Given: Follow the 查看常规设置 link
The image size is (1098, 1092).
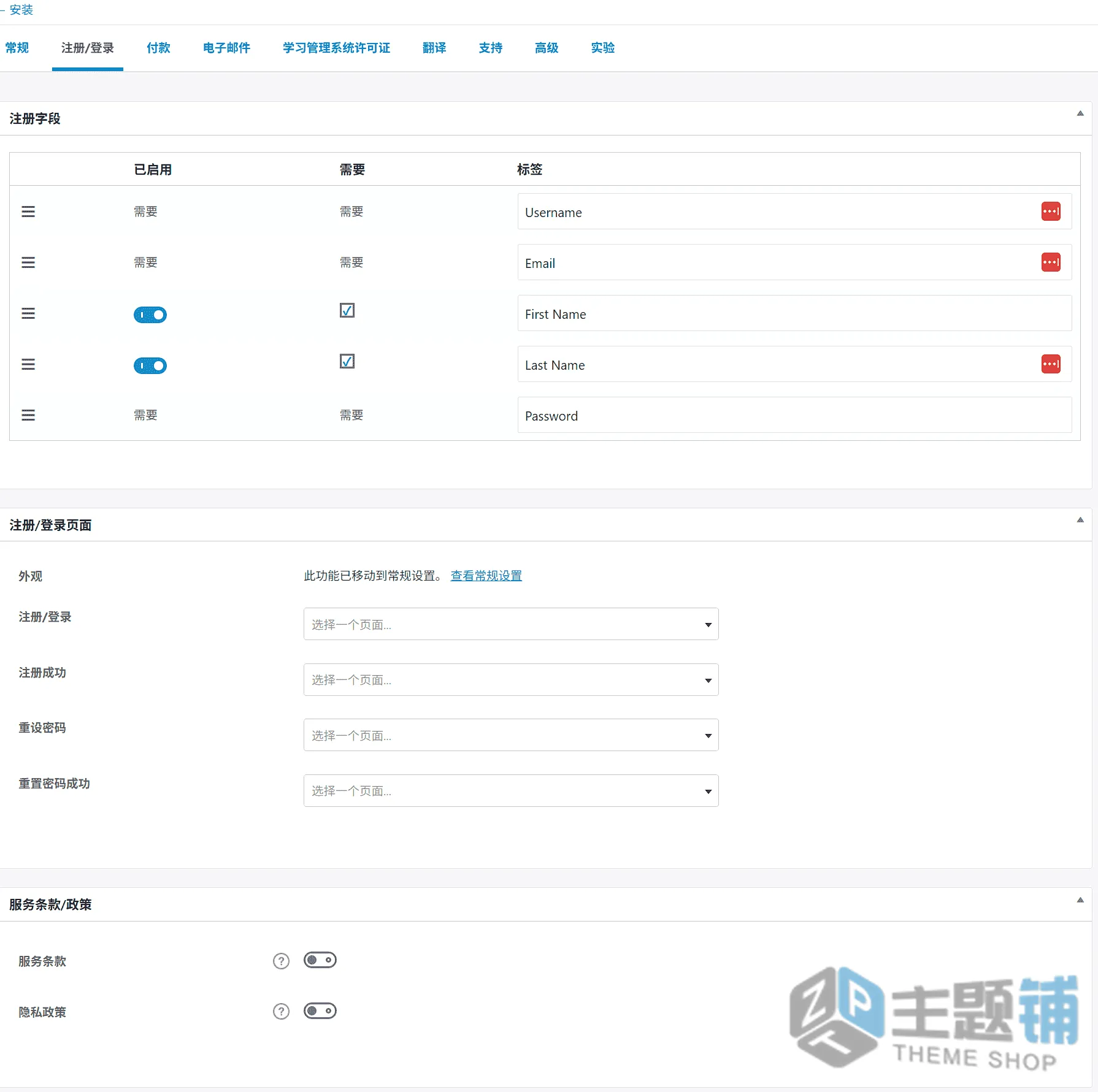Looking at the screenshot, I should (x=486, y=576).
